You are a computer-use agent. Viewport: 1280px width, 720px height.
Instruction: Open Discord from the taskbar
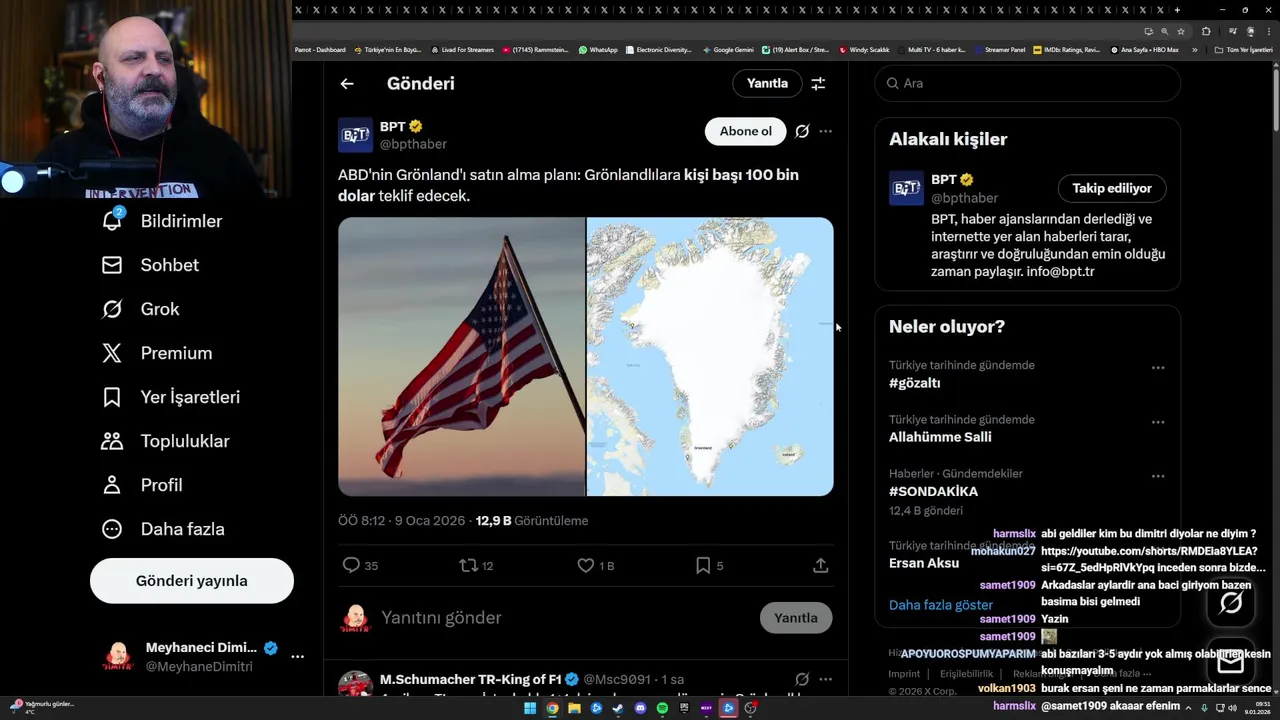click(640, 708)
